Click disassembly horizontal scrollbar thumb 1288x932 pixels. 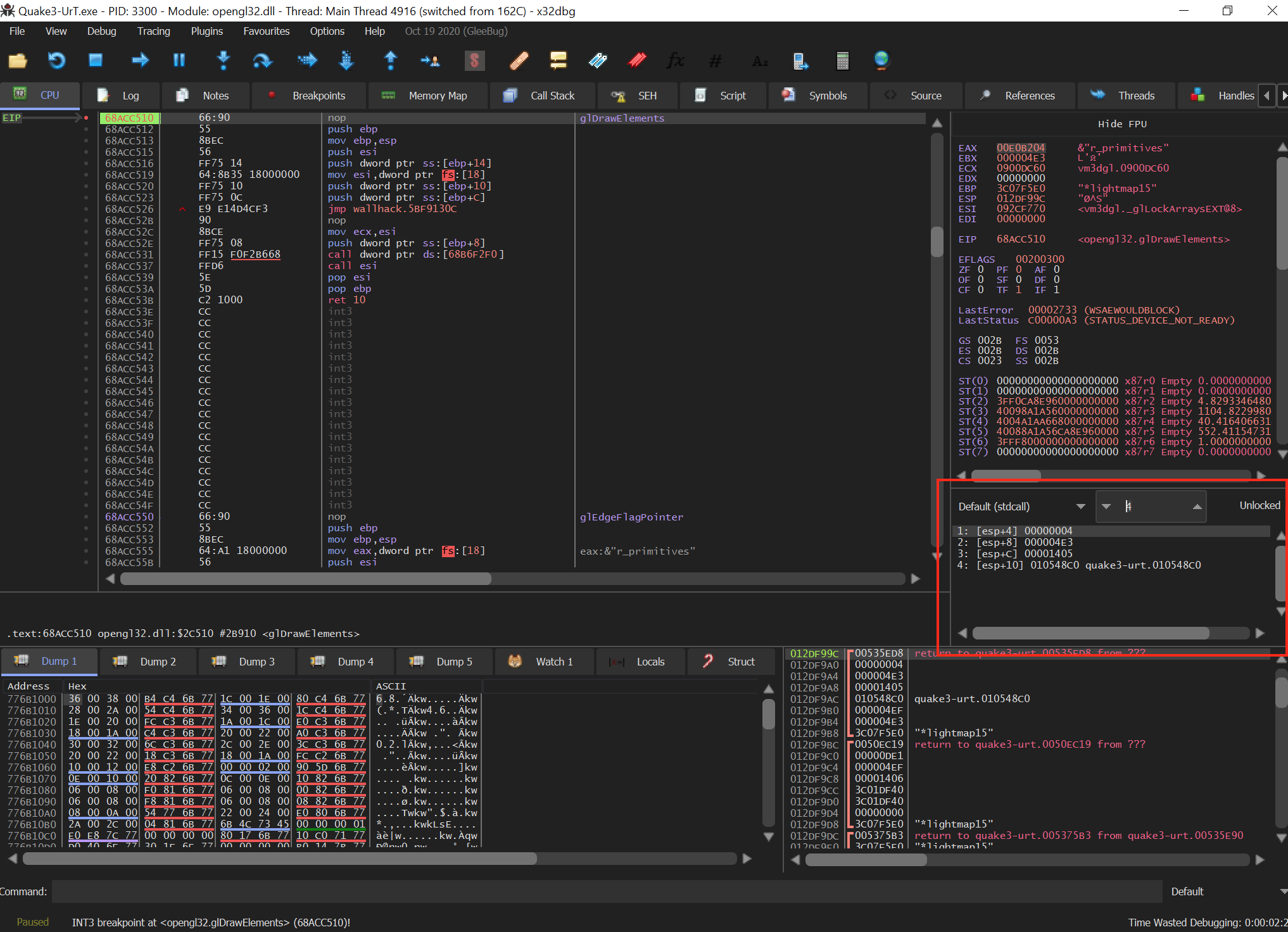pyautogui.click(x=305, y=579)
